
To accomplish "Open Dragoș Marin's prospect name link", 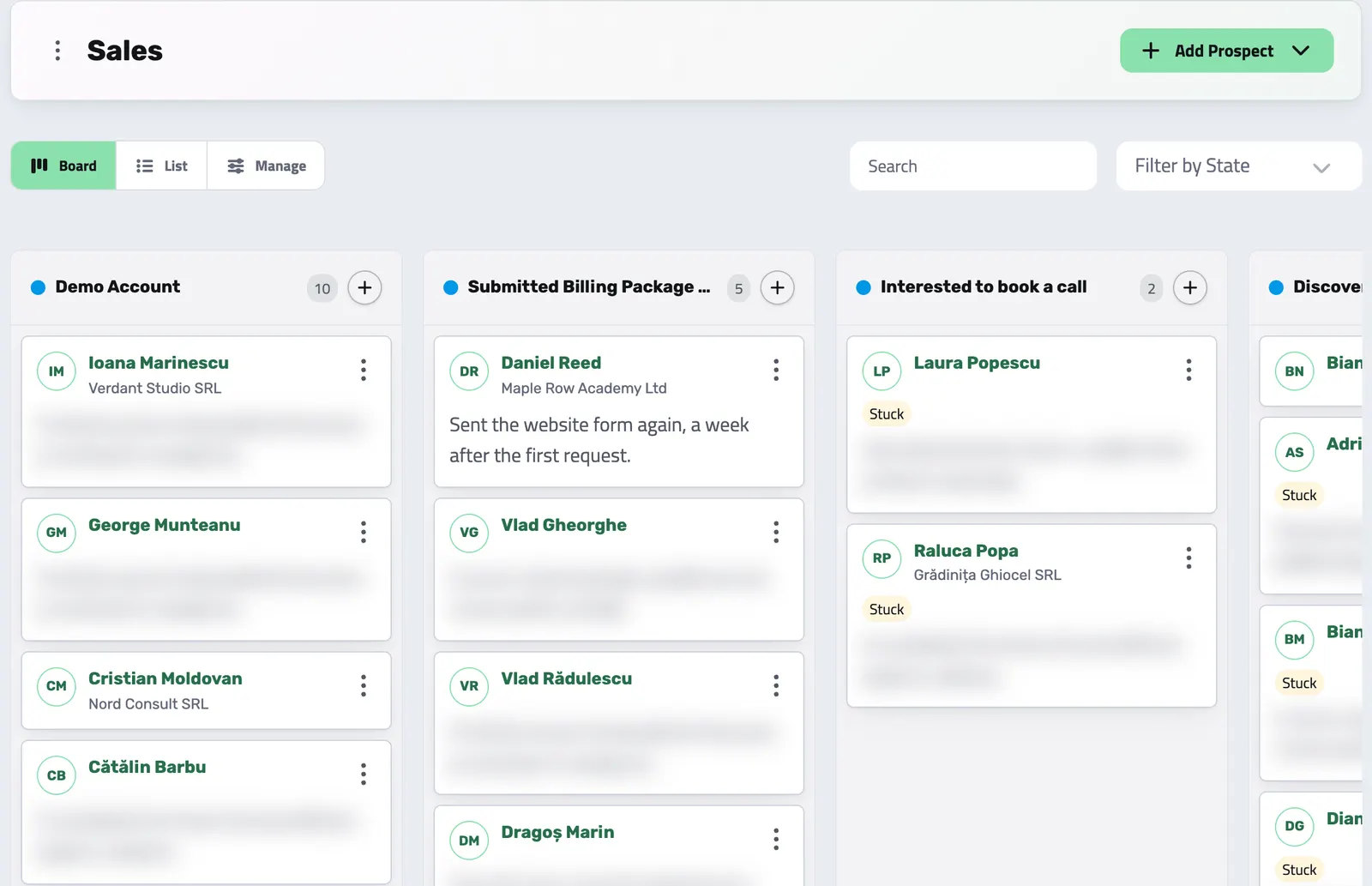I will [557, 832].
